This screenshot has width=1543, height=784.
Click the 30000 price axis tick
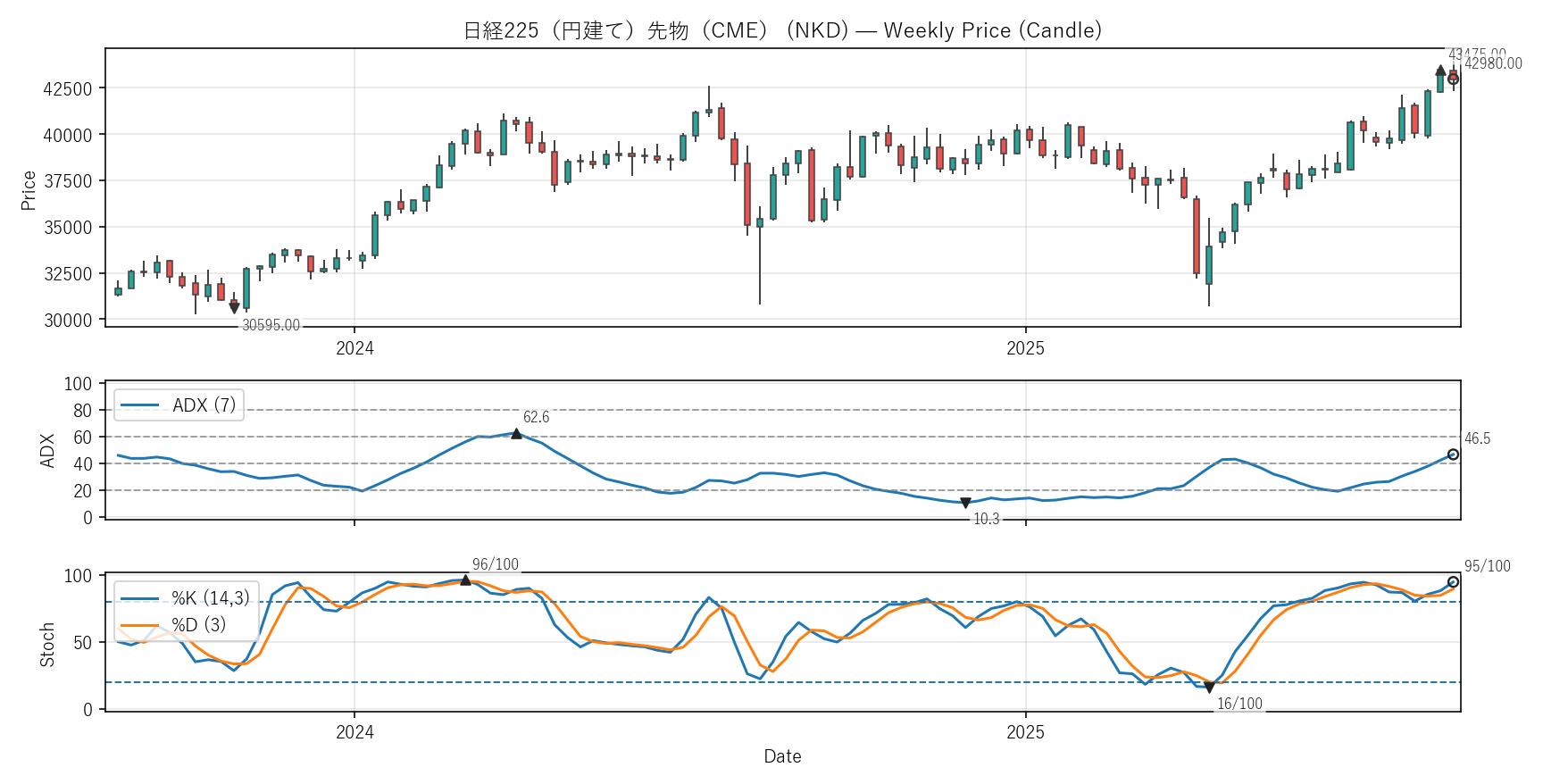(x=68, y=321)
